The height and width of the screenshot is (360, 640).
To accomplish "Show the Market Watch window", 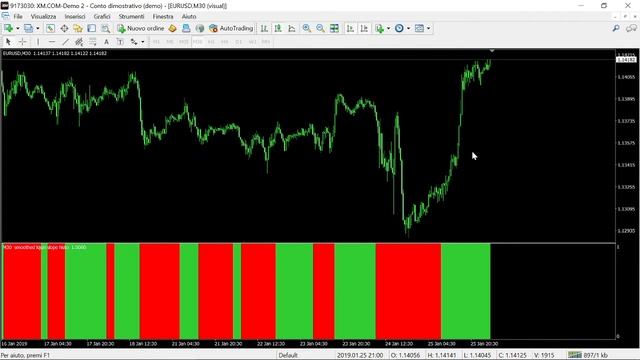I will click(50, 28).
